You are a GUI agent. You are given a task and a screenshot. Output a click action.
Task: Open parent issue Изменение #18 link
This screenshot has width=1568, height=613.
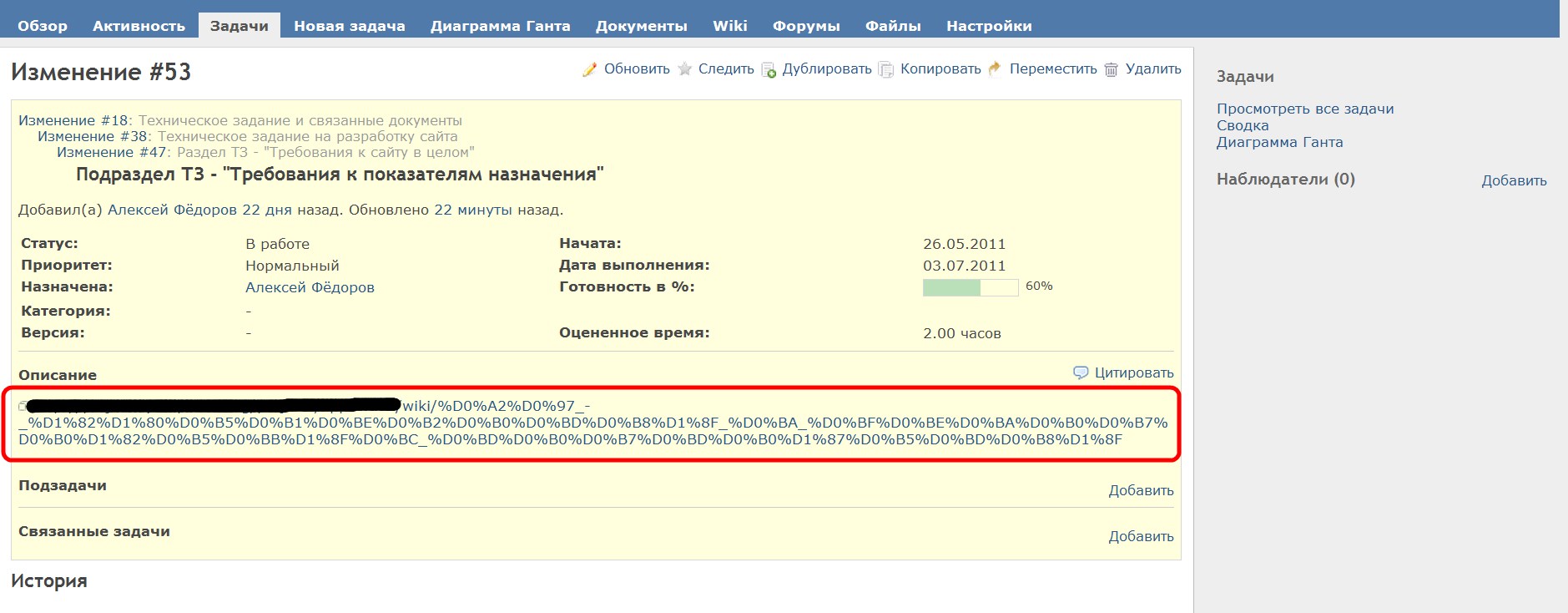coord(73,120)
